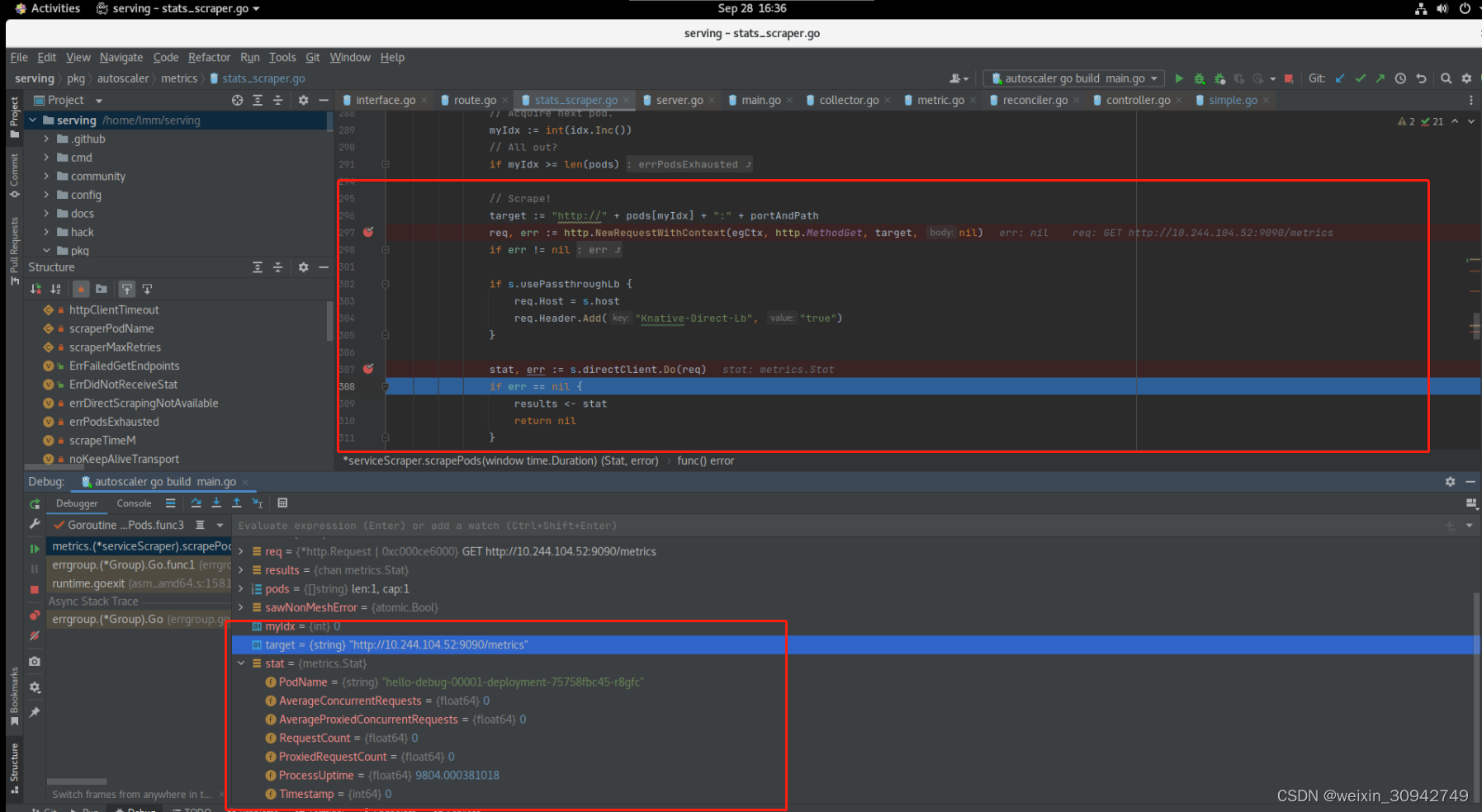This screenshot has width=1482, height=812.
Task: Open the Refactor menu
Action: [209, 57]
